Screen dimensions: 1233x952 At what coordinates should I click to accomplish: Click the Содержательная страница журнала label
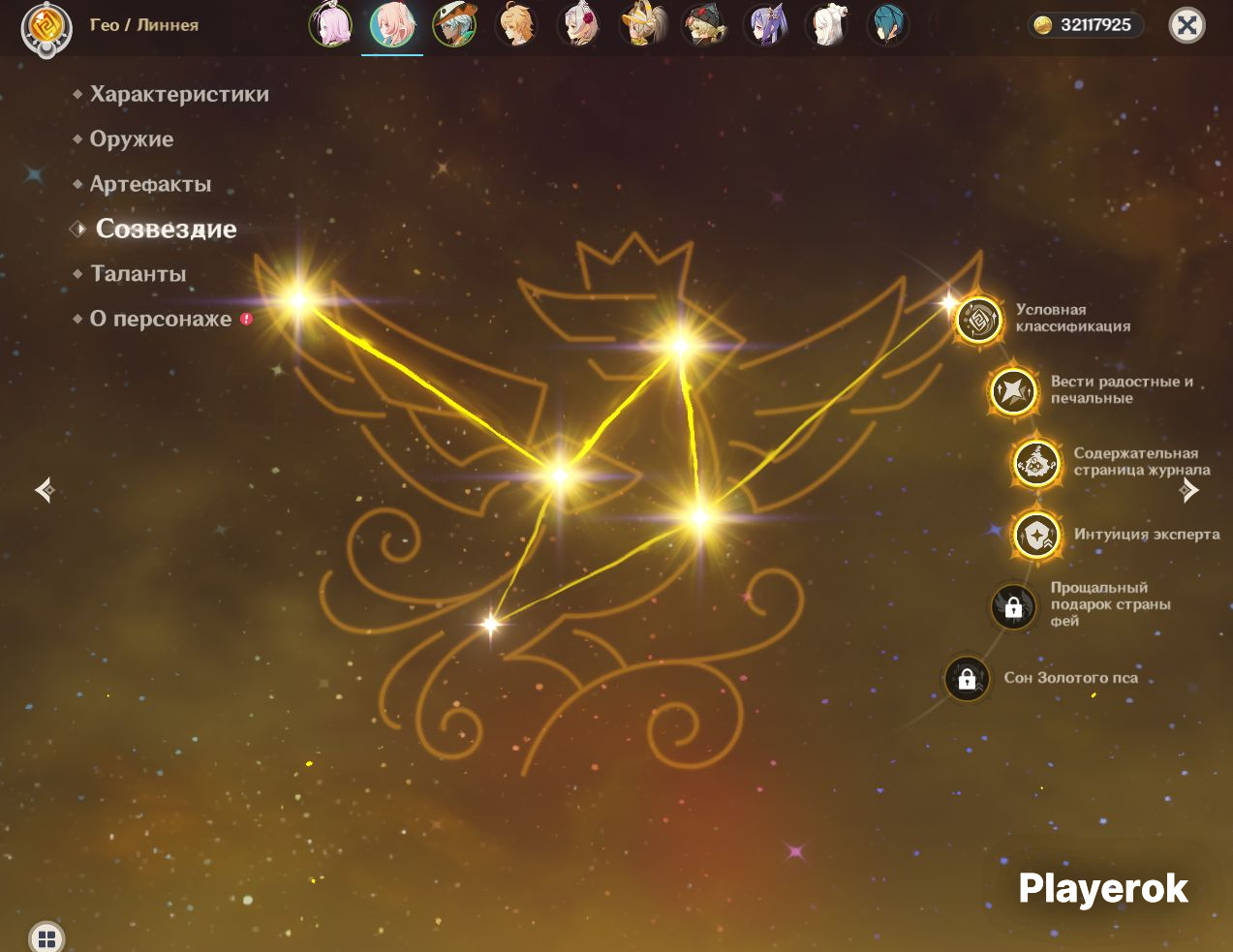1142,461
